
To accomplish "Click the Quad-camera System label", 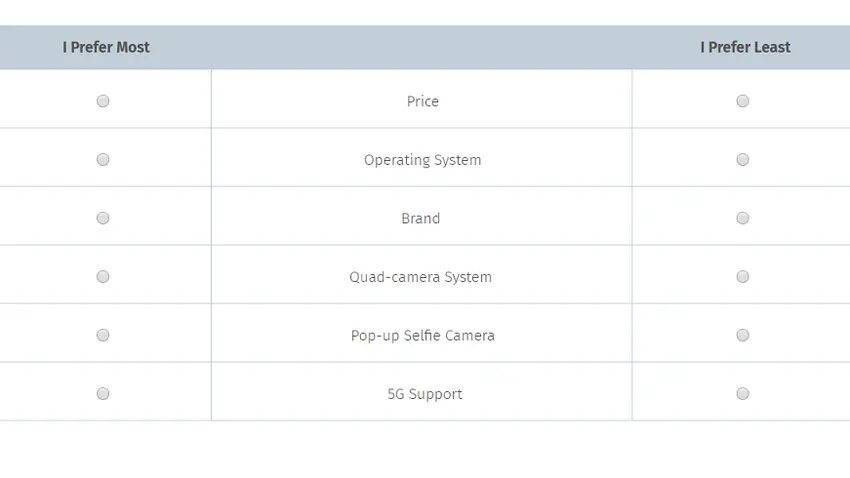I will coord(420,277).
